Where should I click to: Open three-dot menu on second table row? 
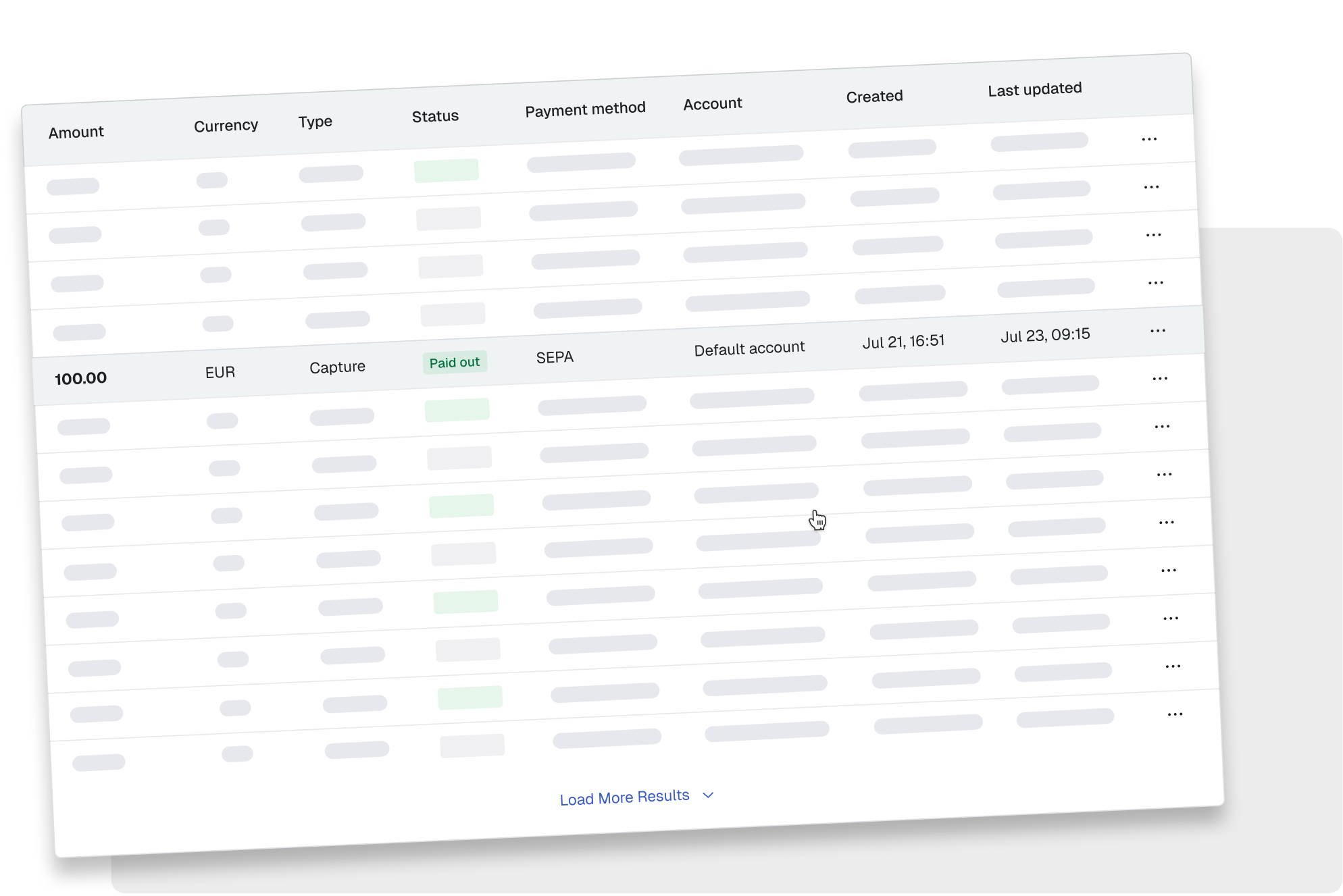pyautogui.click(x=1151, y=187)
